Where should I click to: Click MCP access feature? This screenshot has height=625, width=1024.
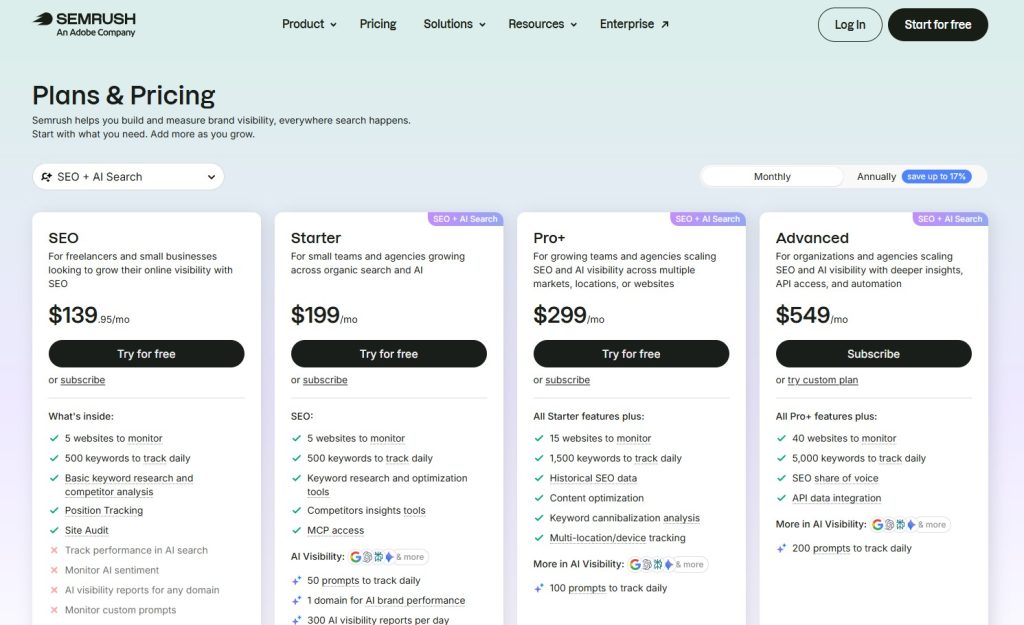pos(335,530)
